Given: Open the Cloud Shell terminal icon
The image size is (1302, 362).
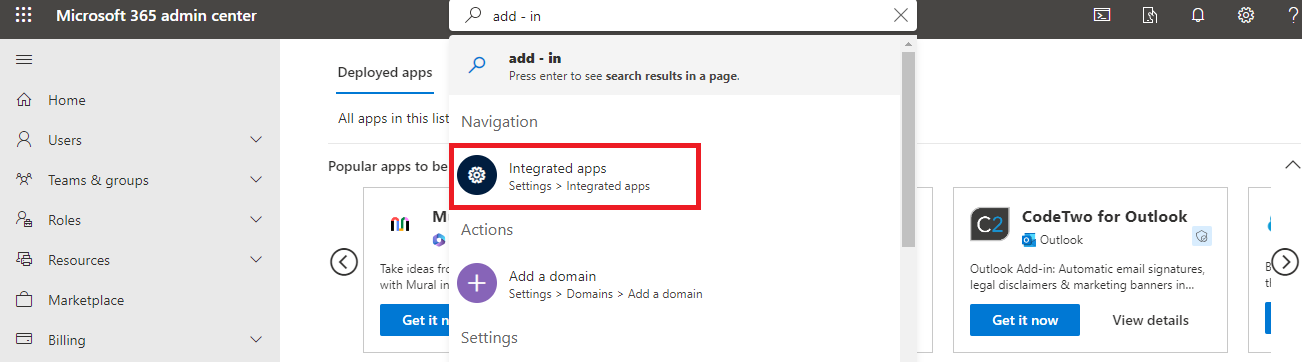Looking at the screenshot, I should coord(1101,15).
